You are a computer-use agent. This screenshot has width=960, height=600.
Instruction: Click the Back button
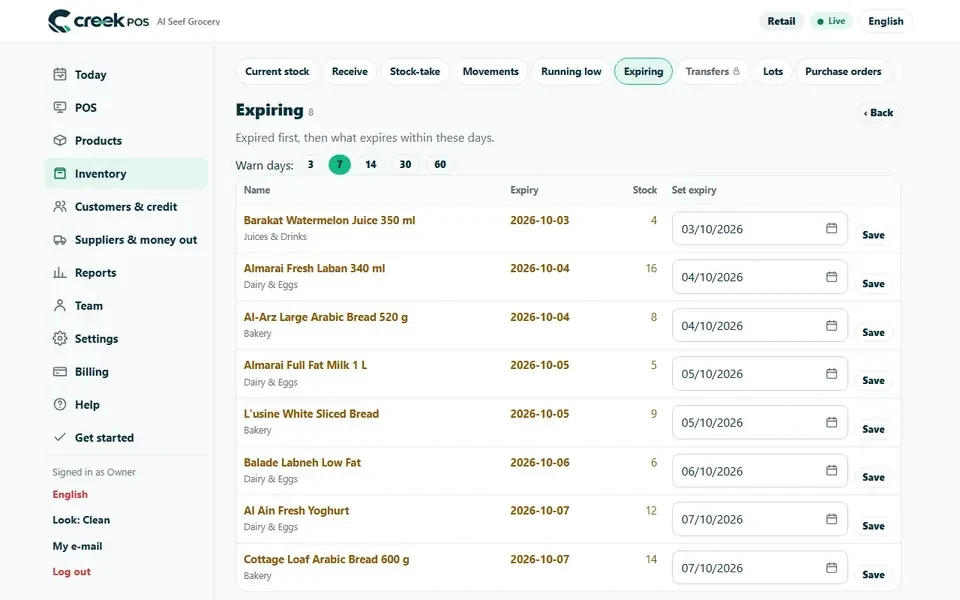click(878, 113)
